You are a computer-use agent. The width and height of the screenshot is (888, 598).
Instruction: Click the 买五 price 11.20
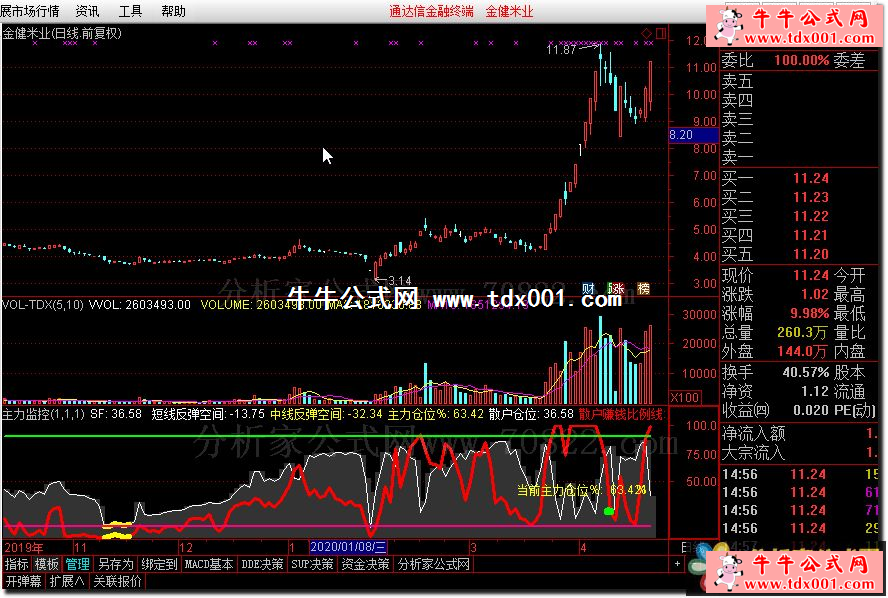pyautogui.click(x=810, y=254)
